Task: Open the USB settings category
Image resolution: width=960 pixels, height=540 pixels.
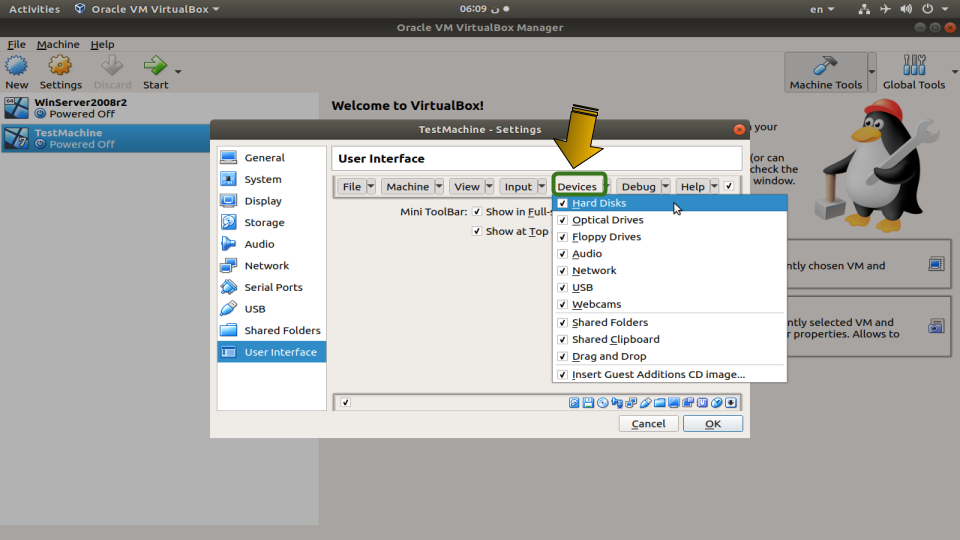Action: [271, 309]
